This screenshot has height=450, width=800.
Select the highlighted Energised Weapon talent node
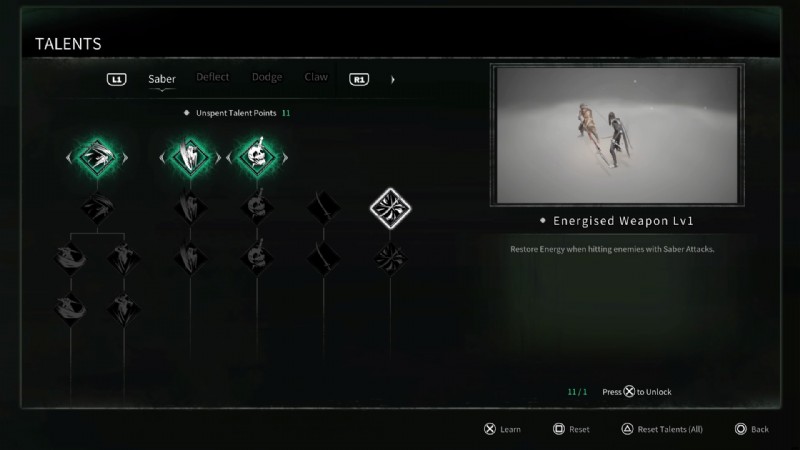(390, 208)
